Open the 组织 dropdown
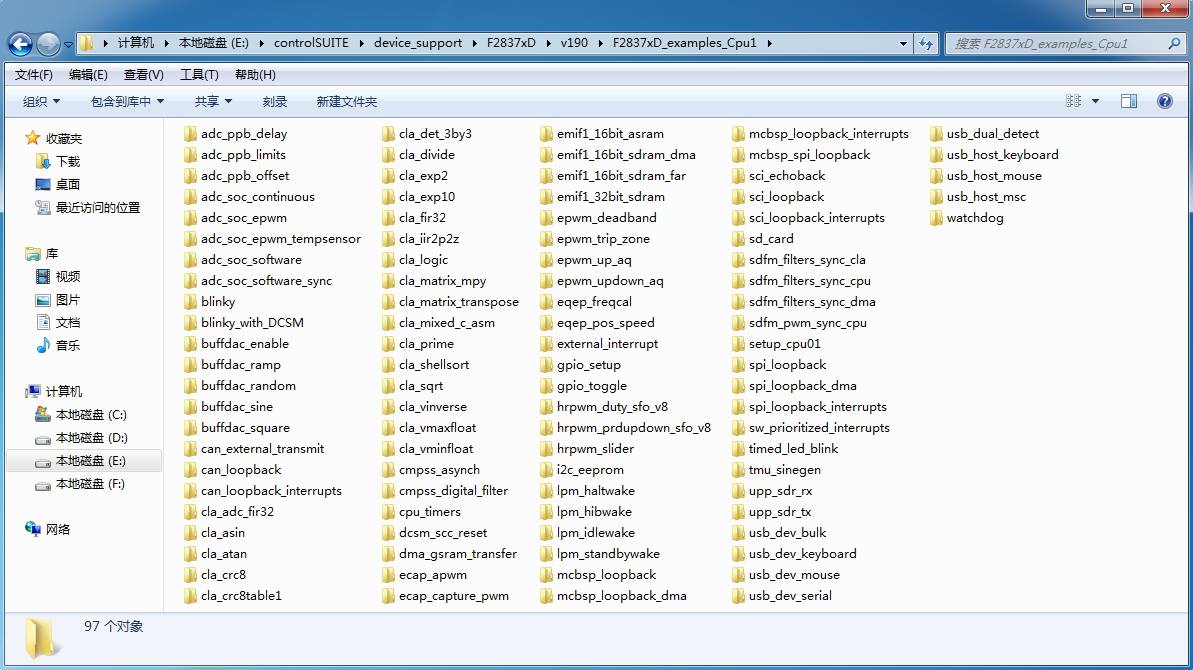This screenshot has width=1193, height=670. point(41,101)
